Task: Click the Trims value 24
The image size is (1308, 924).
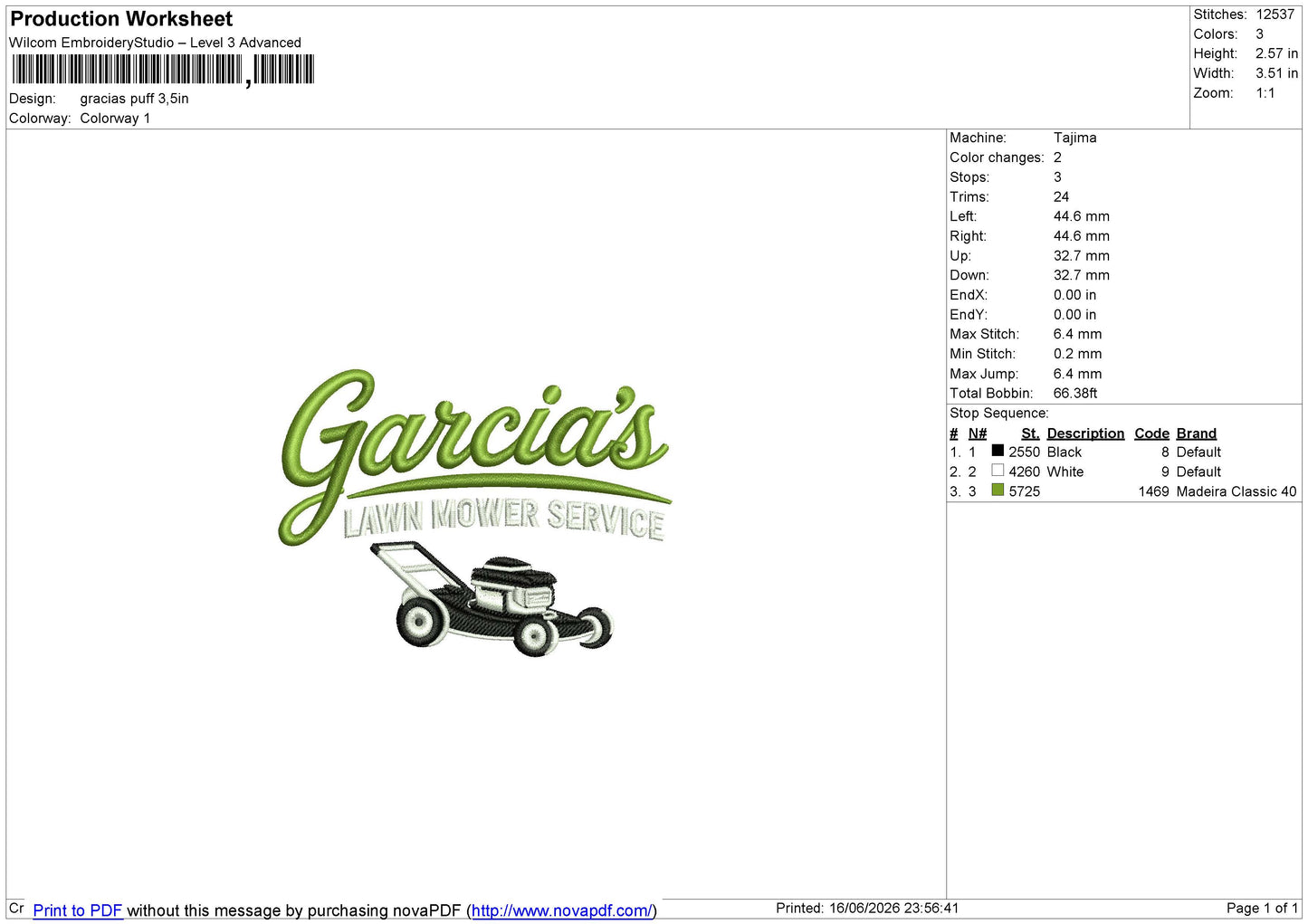Action: (x=1061, y=196)
